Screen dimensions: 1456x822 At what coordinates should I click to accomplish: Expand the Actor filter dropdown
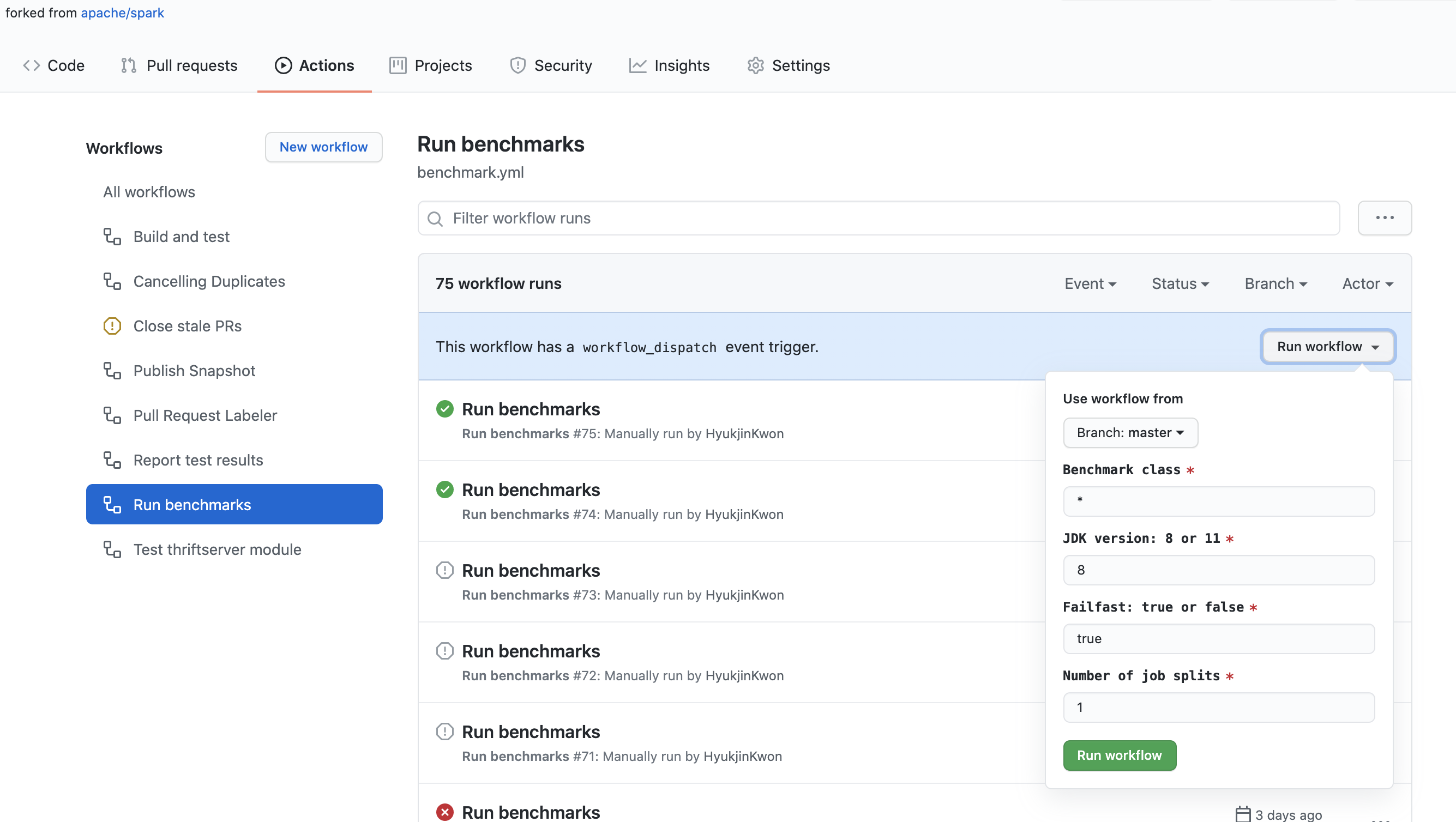1367,283
